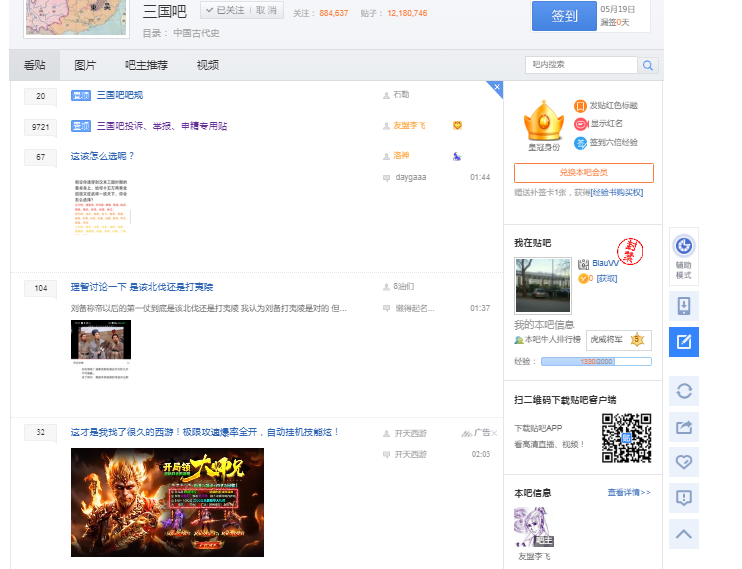Expand 本吧信息 via 查看详情>>
742x569 pixels.
pyautogui.click(x=628, y=493)
